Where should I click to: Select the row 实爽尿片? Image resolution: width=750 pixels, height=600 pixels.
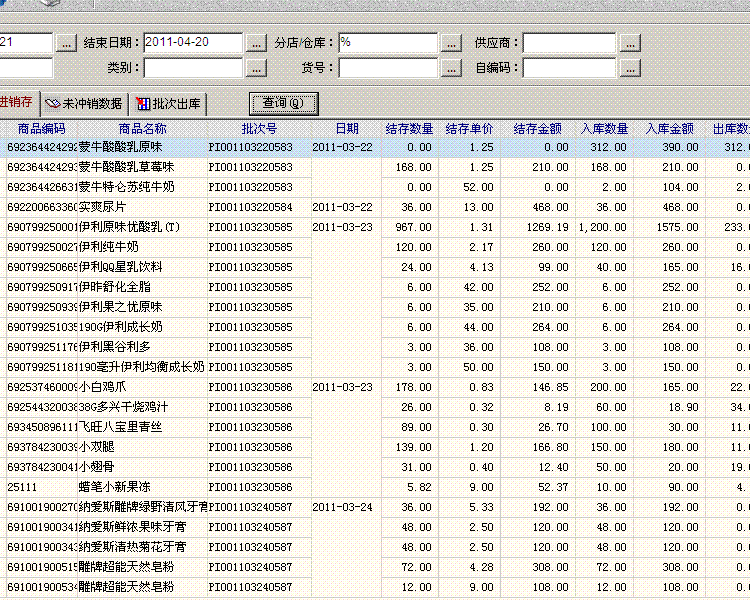coord(375,207)
